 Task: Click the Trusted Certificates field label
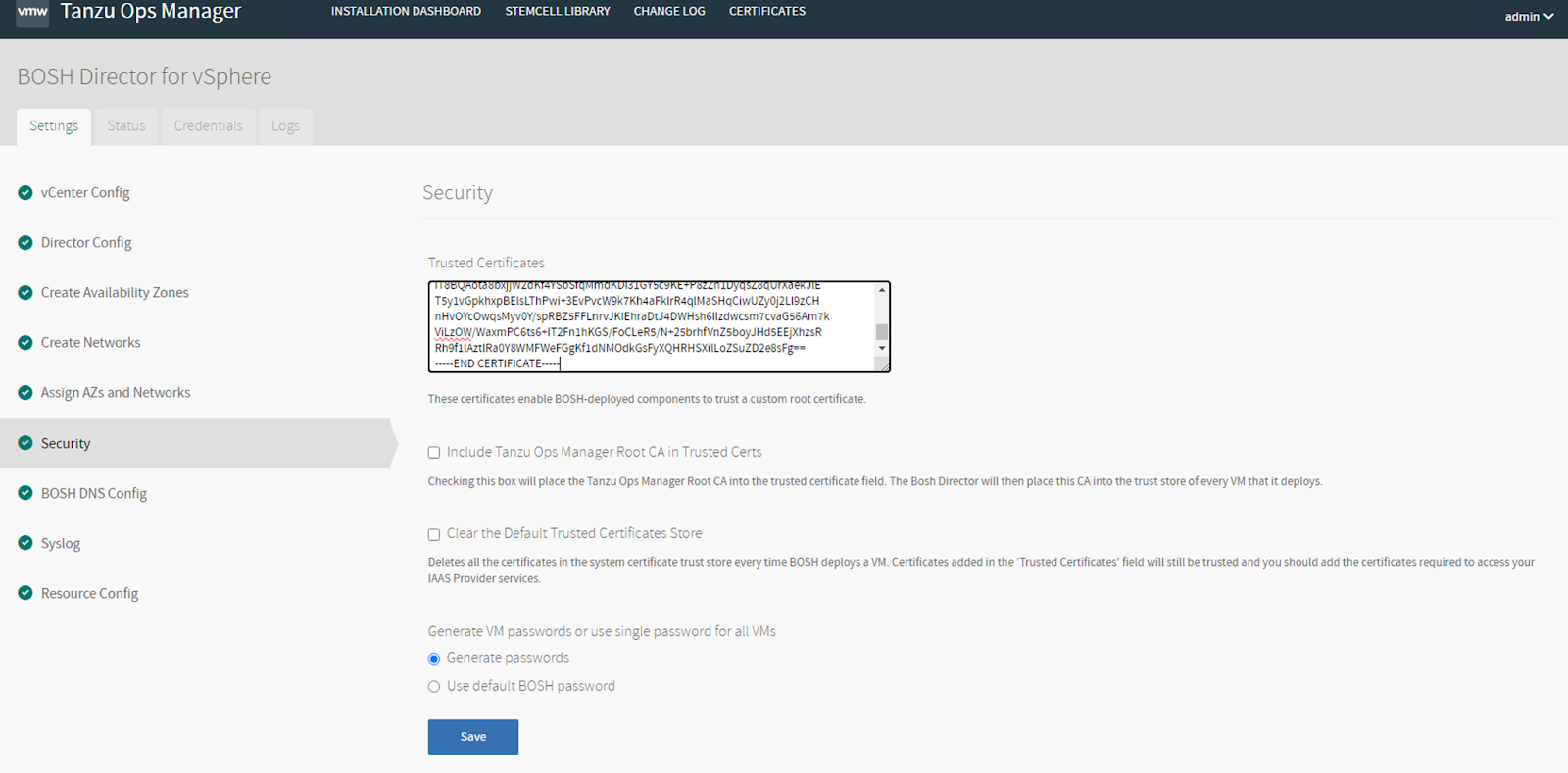click(x=486, y=263)
